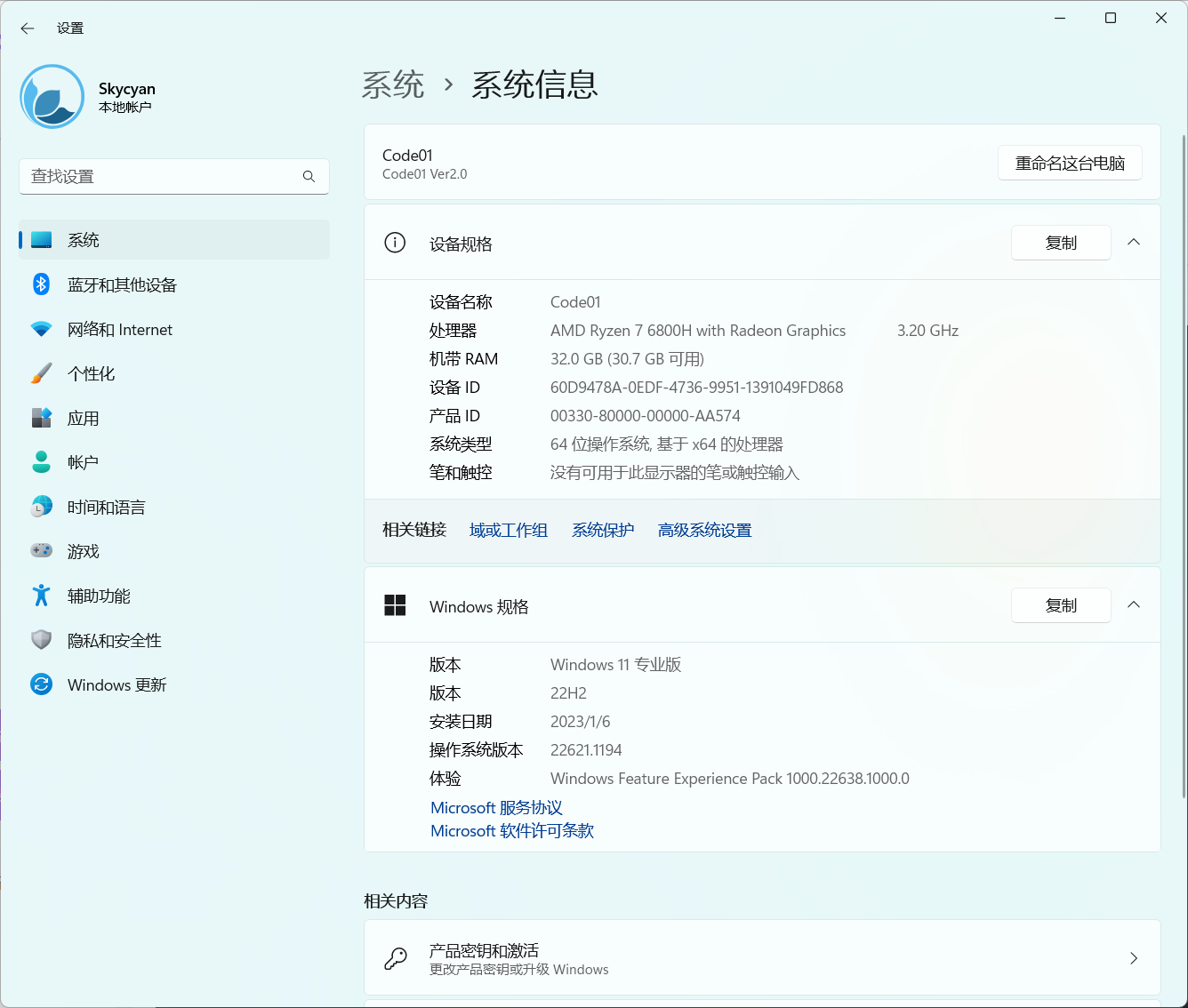Click the 应用 apps icon
1188x1008 pixels.
(x=42, y=418)
